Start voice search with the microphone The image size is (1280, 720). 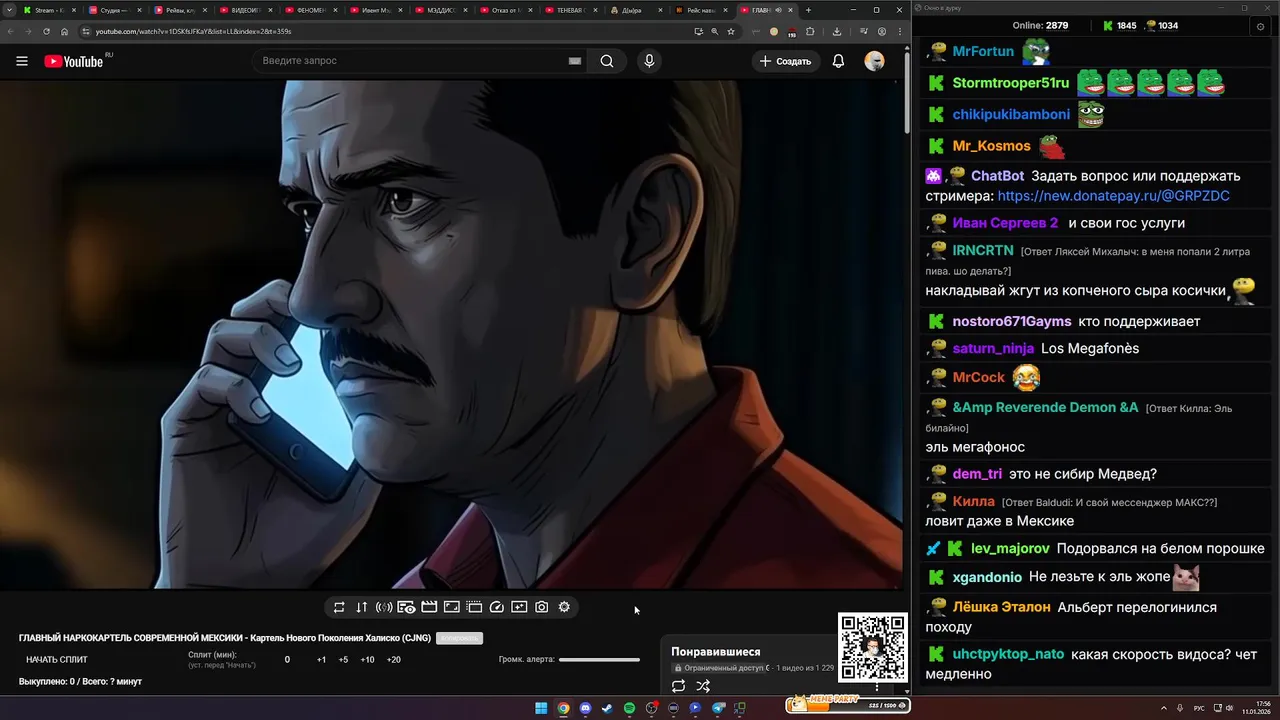(x=649, y=61)
